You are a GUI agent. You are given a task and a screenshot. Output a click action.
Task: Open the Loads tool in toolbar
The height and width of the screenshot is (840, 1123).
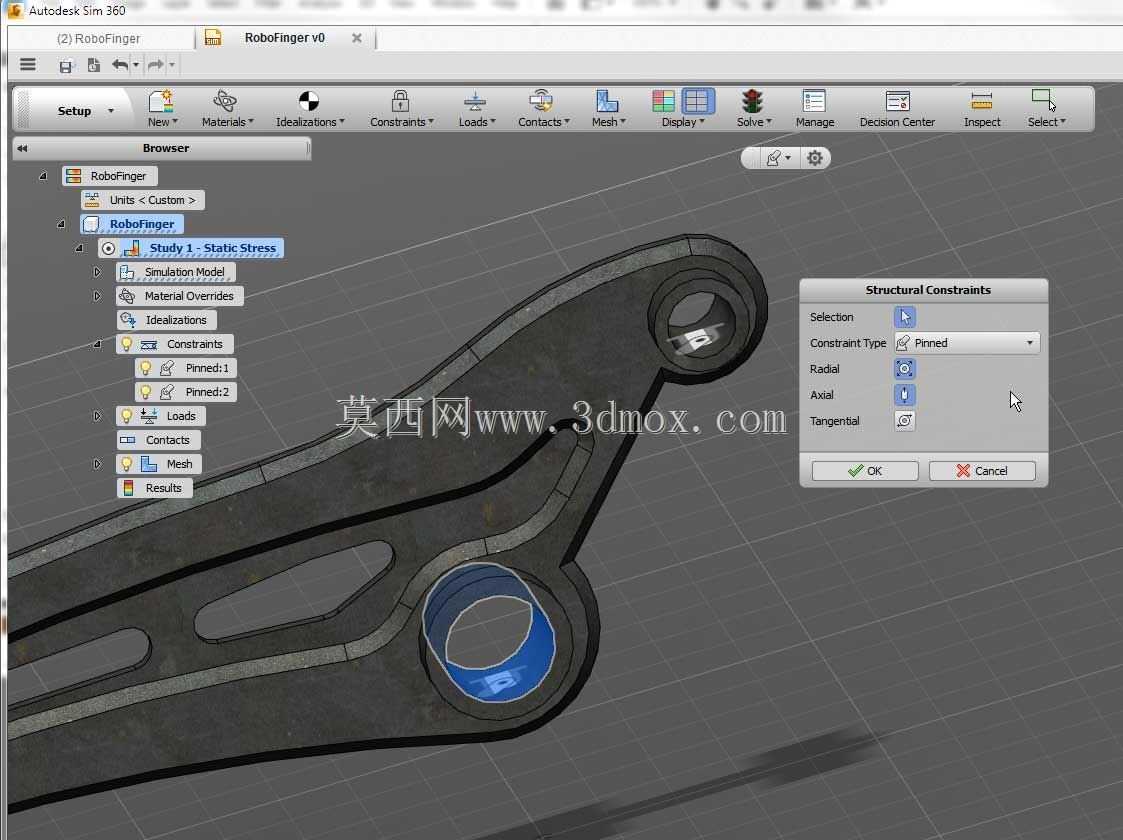click(476, 109)
